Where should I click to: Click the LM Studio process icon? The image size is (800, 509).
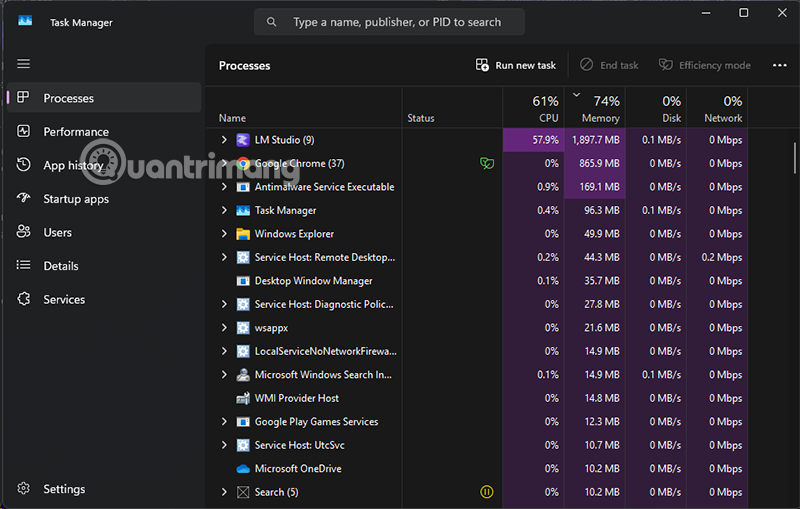pyautogui.click(x=243, y=140)
